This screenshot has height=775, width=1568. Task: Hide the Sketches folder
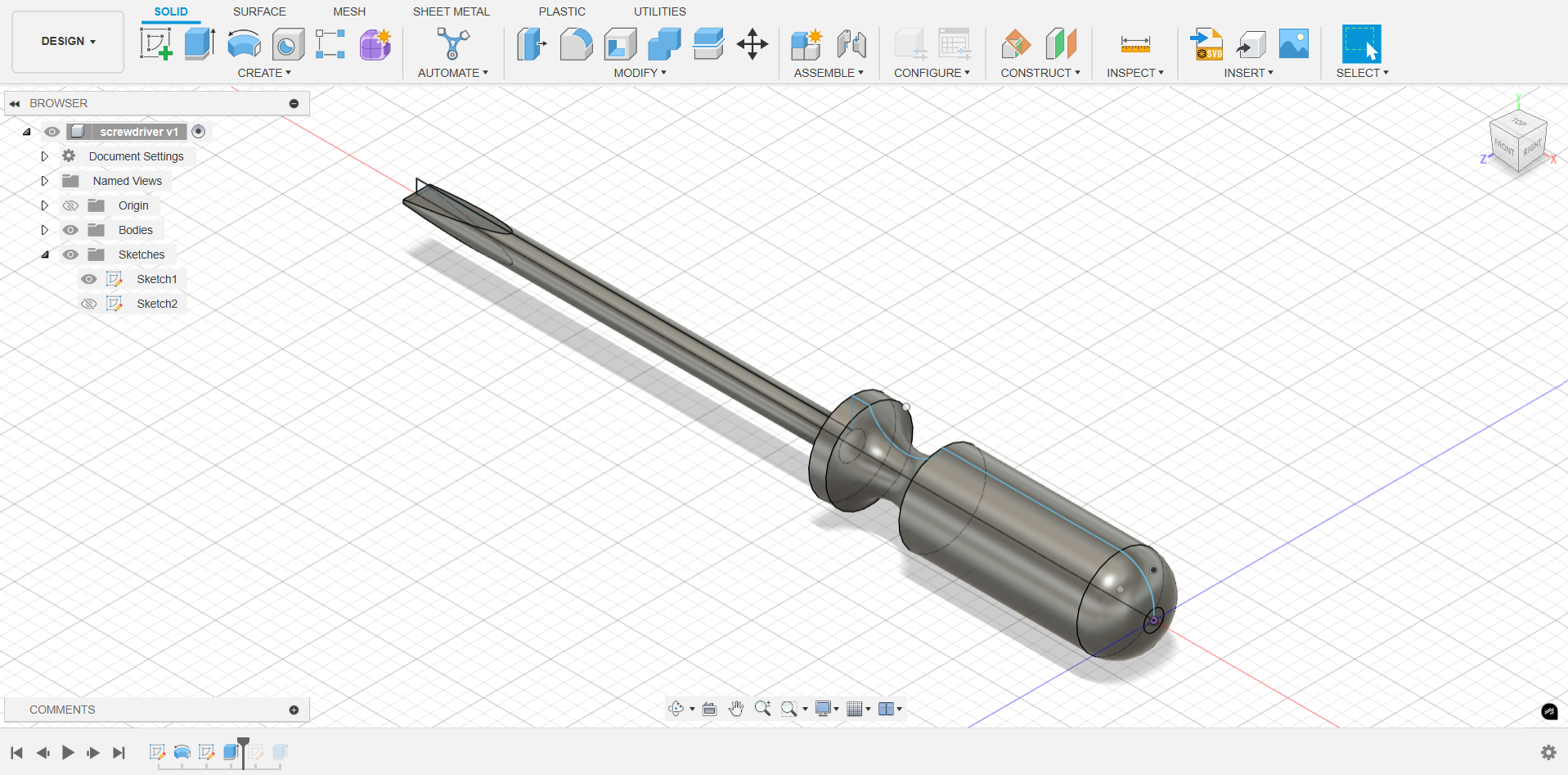pos(71,255)
